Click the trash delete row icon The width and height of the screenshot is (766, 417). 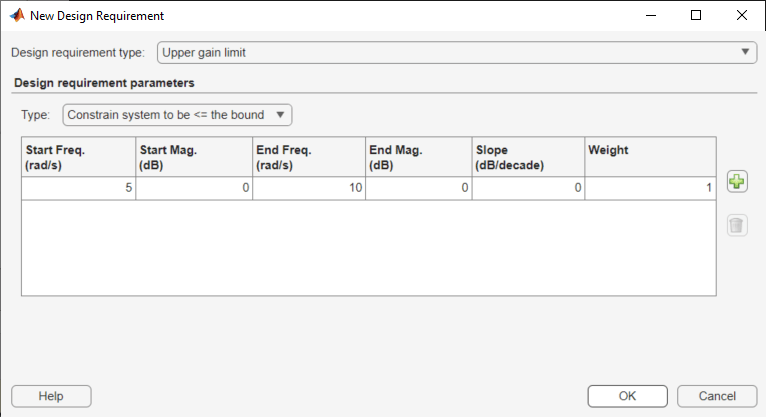coord(736,225)
